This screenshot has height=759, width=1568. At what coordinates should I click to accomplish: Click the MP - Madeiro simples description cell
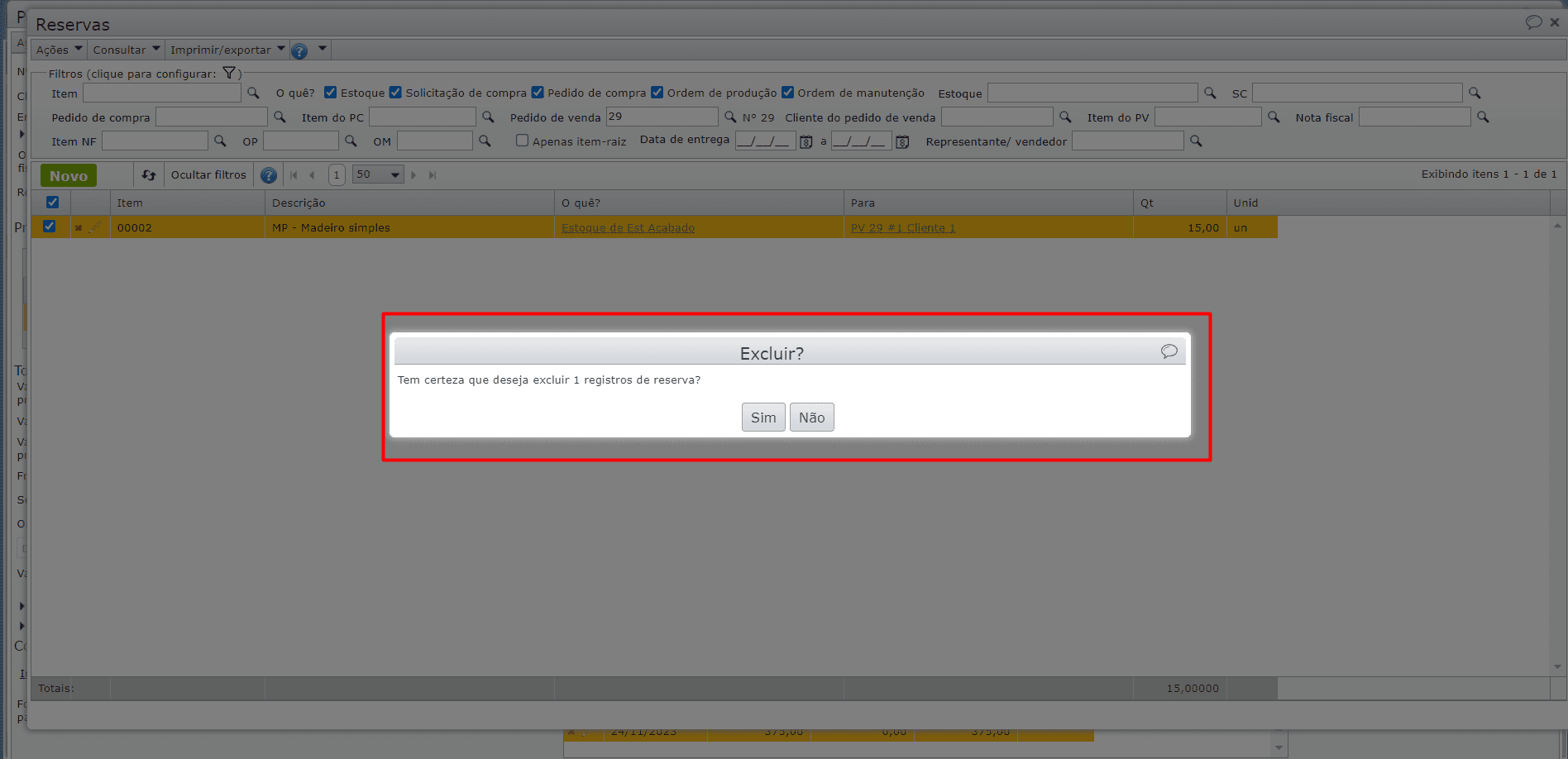[x=409, y=227]
